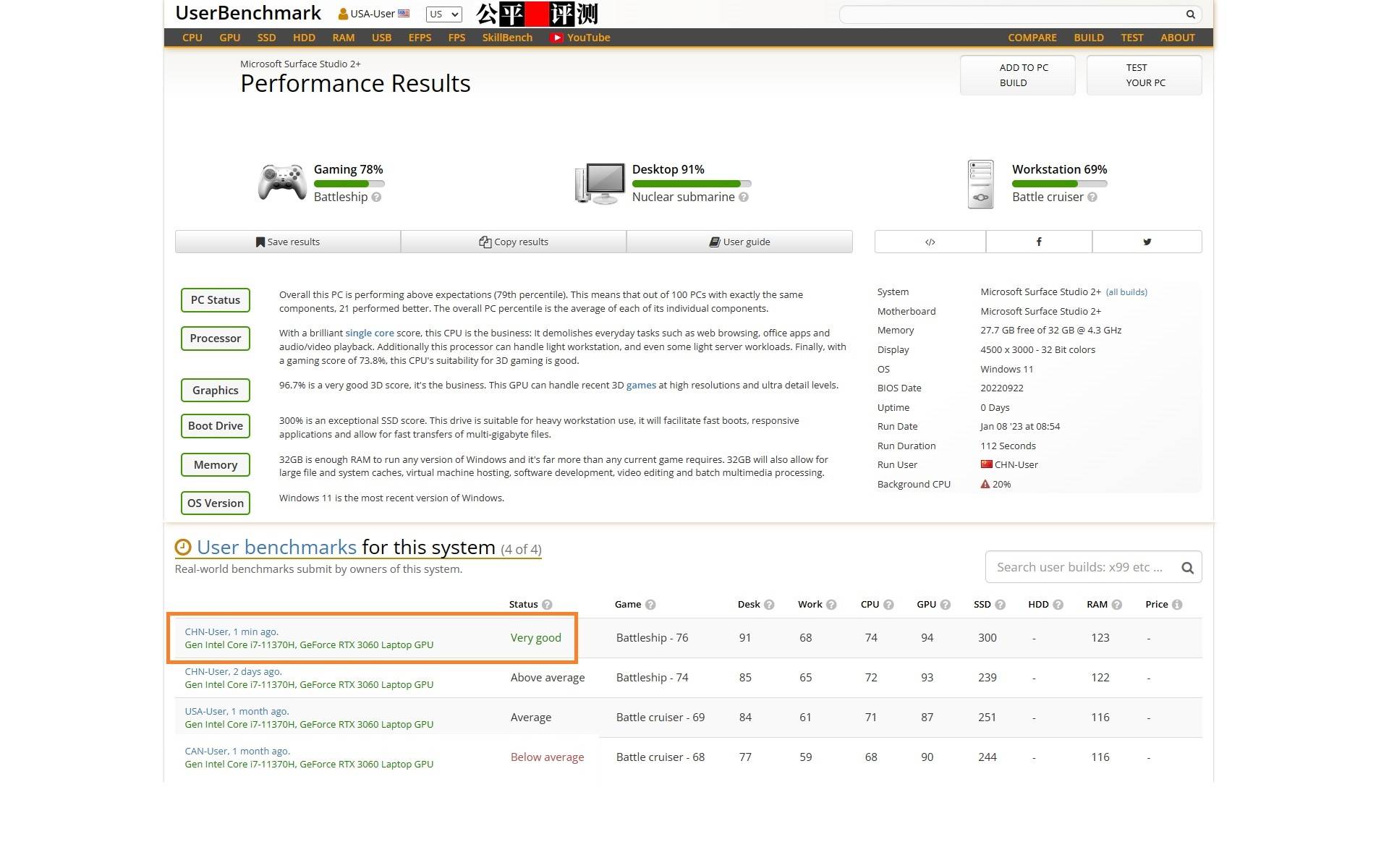Click the help icon beside Nuclear submarine
Image resolution: width=1389 pixels, height=868 pixels.
tap(744, 197)
